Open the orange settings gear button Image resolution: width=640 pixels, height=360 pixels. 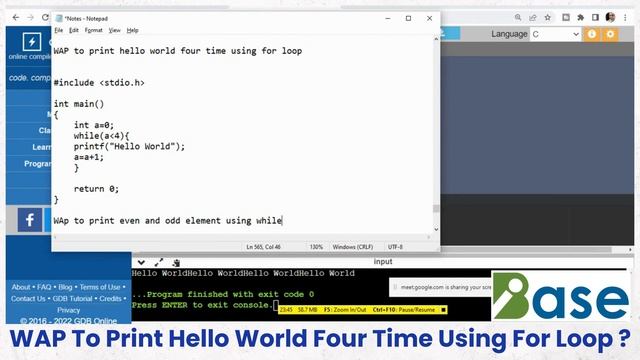coord(610,34)
